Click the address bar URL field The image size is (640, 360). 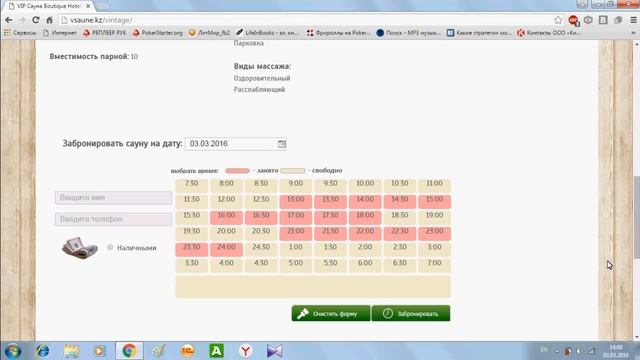[x=306, y=20]
